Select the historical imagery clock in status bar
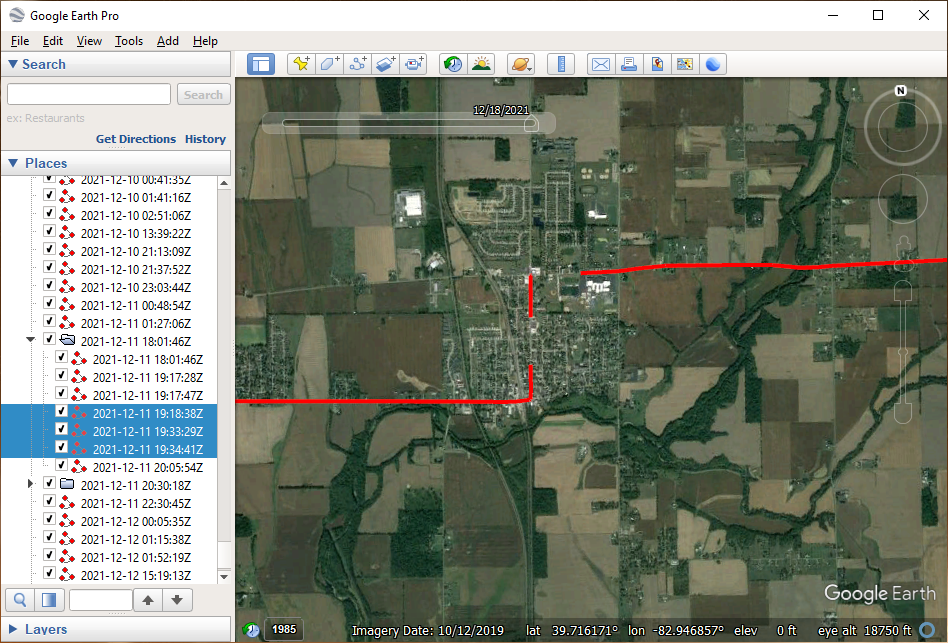948x643 pixels. pos(252,630)
